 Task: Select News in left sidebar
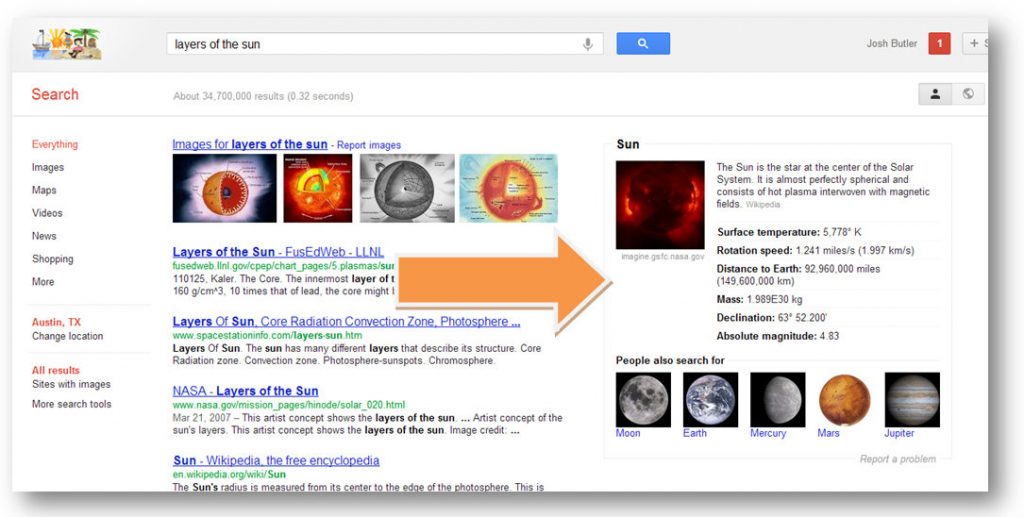tap(44, 236)
